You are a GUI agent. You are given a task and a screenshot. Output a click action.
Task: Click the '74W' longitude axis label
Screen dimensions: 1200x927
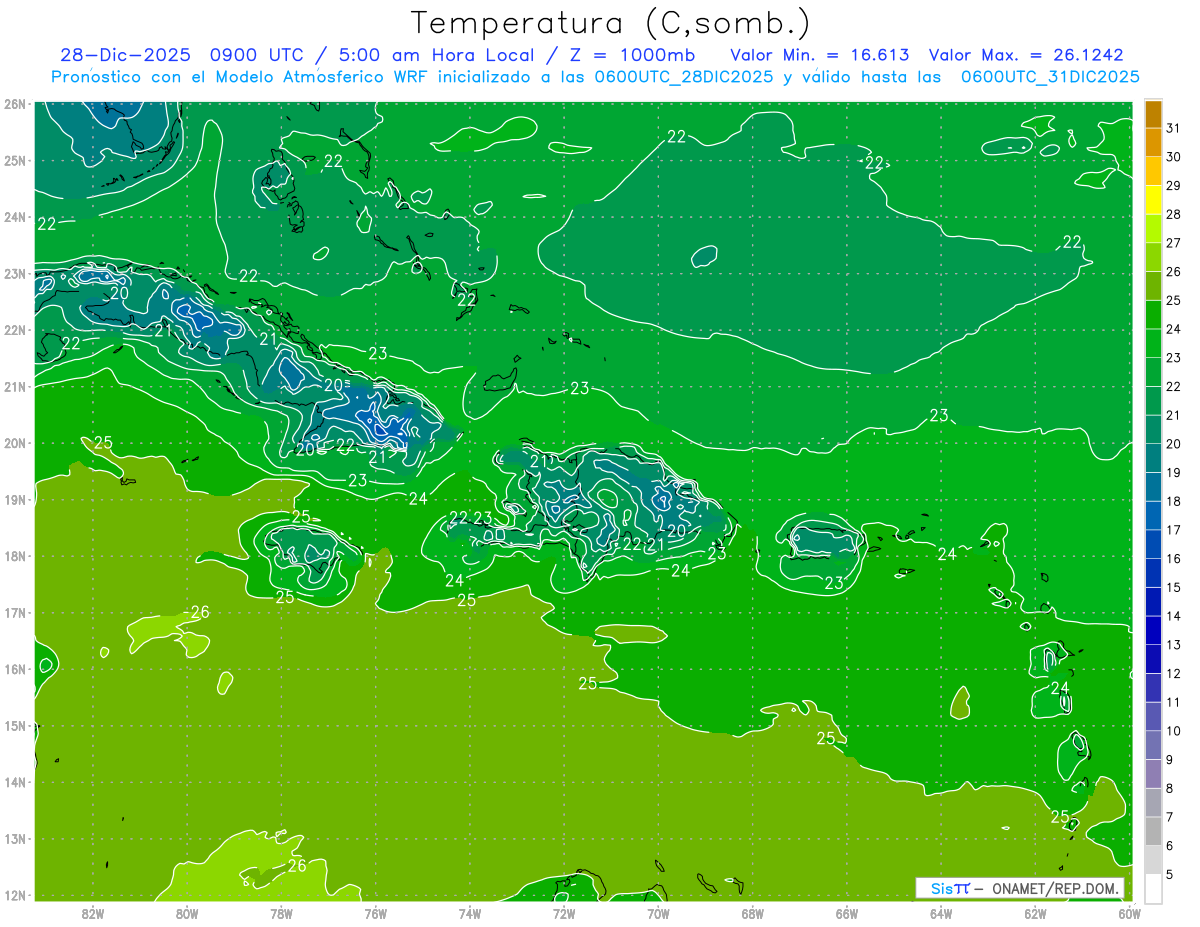[x=469, y=913]
